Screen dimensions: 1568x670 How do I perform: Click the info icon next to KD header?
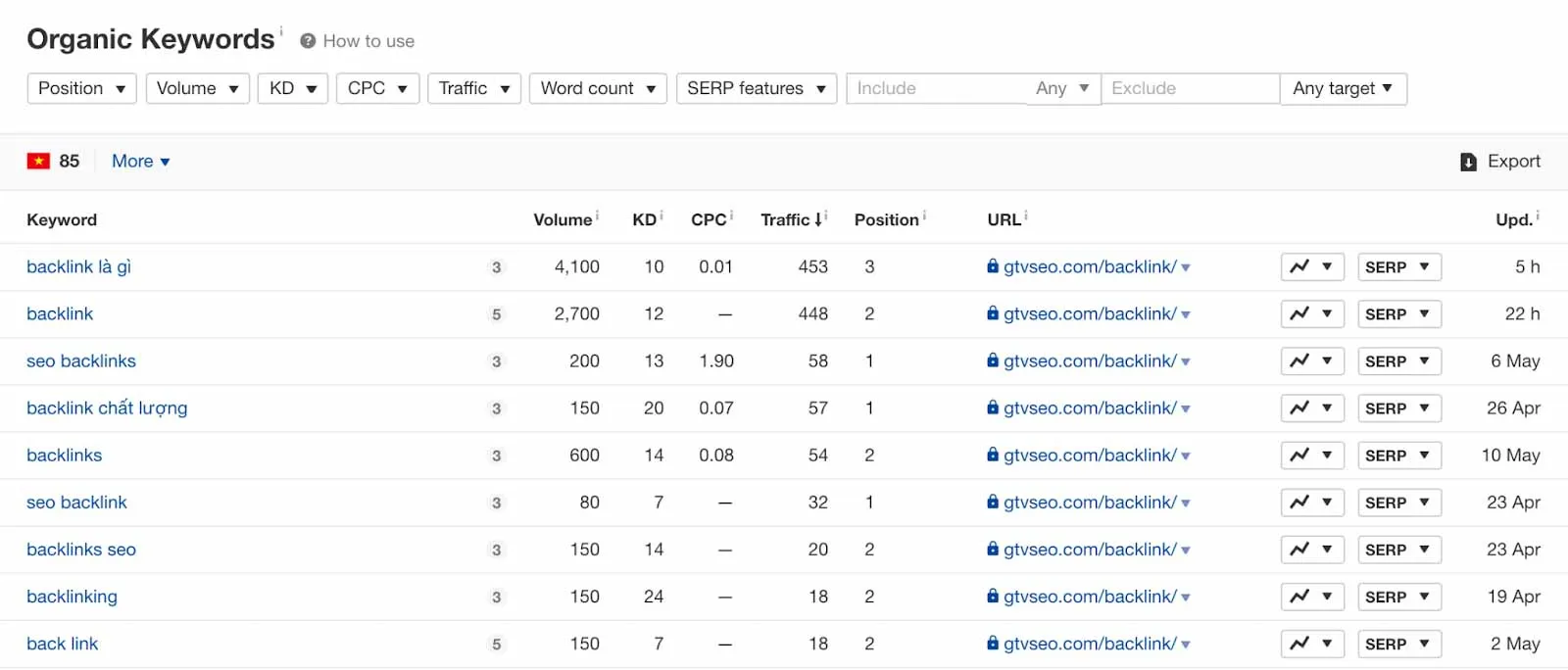(x=661, y=215)
